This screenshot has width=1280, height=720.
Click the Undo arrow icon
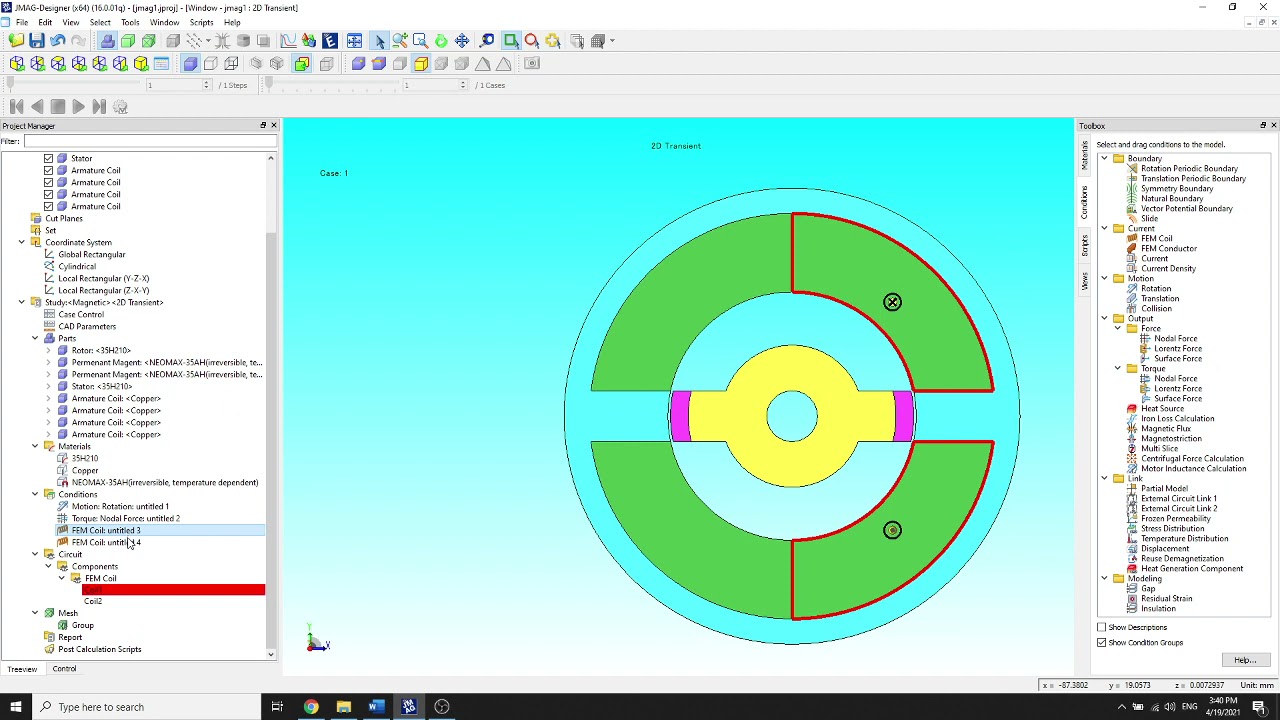tap(58, 41)
